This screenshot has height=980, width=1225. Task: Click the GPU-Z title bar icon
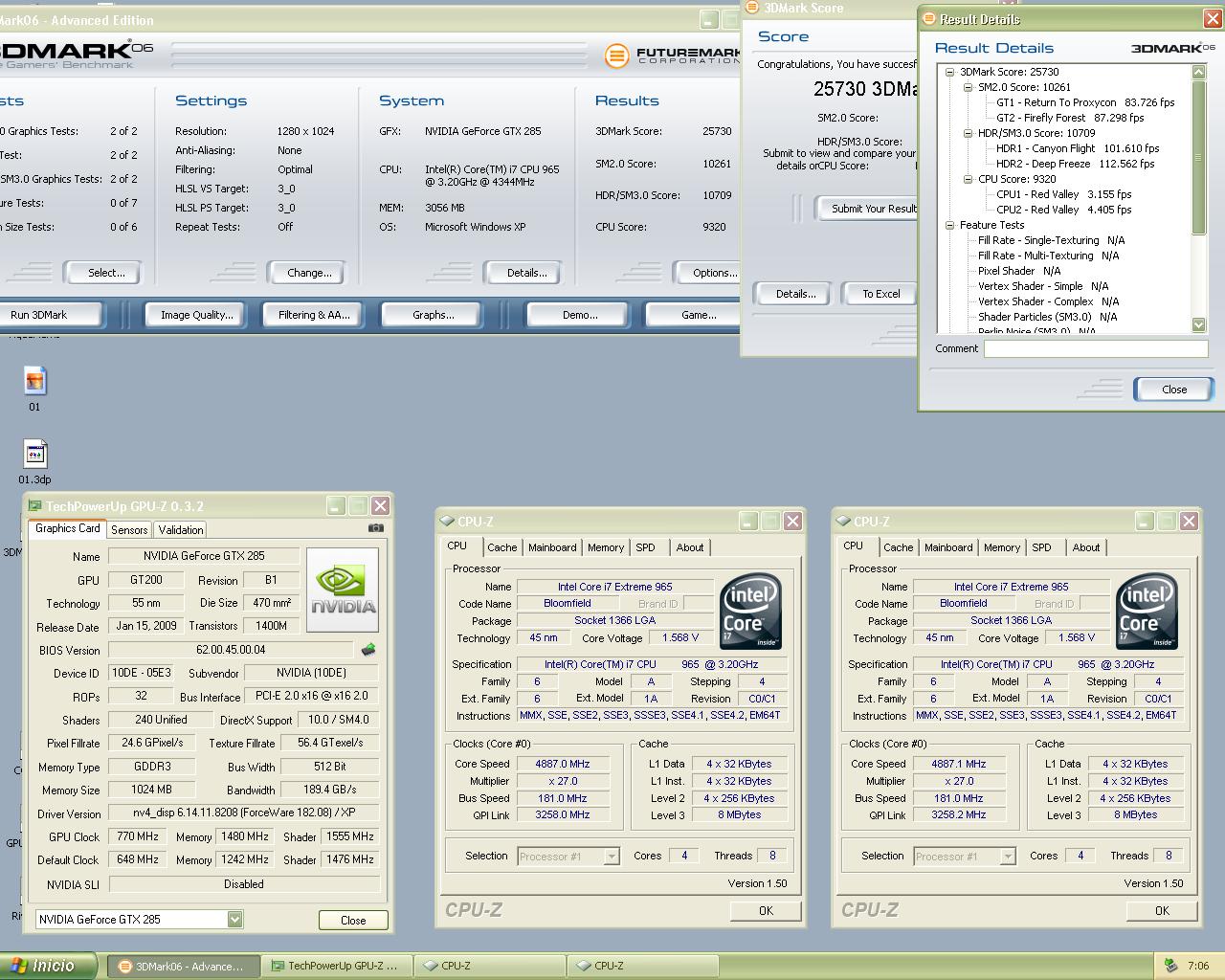35,506
